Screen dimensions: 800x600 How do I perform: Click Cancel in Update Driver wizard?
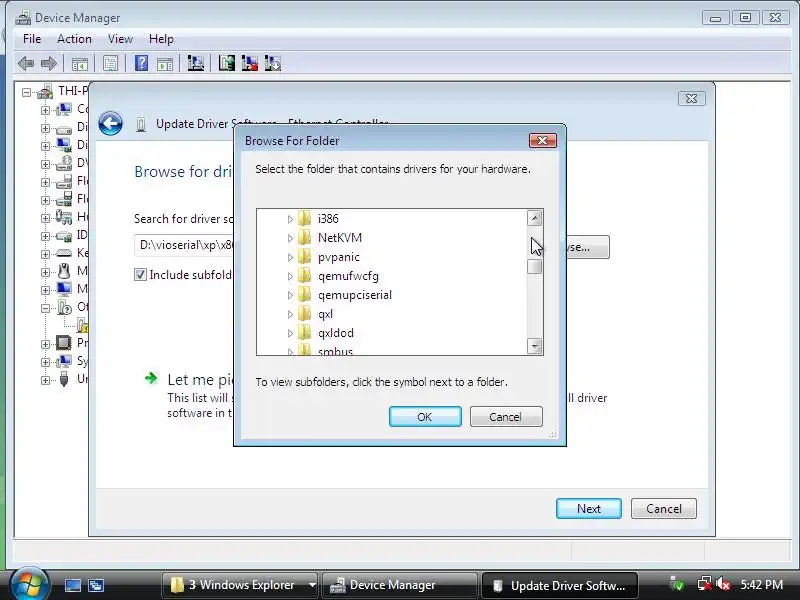(664, 509)
